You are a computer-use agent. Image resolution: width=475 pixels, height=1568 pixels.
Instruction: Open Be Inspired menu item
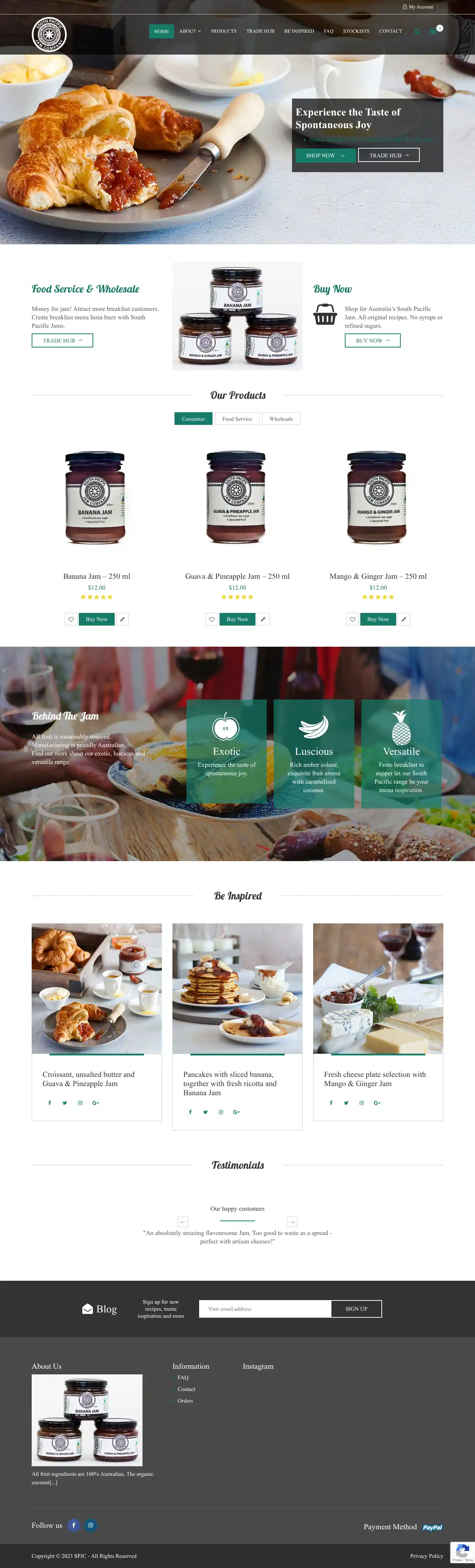point(299,31)
